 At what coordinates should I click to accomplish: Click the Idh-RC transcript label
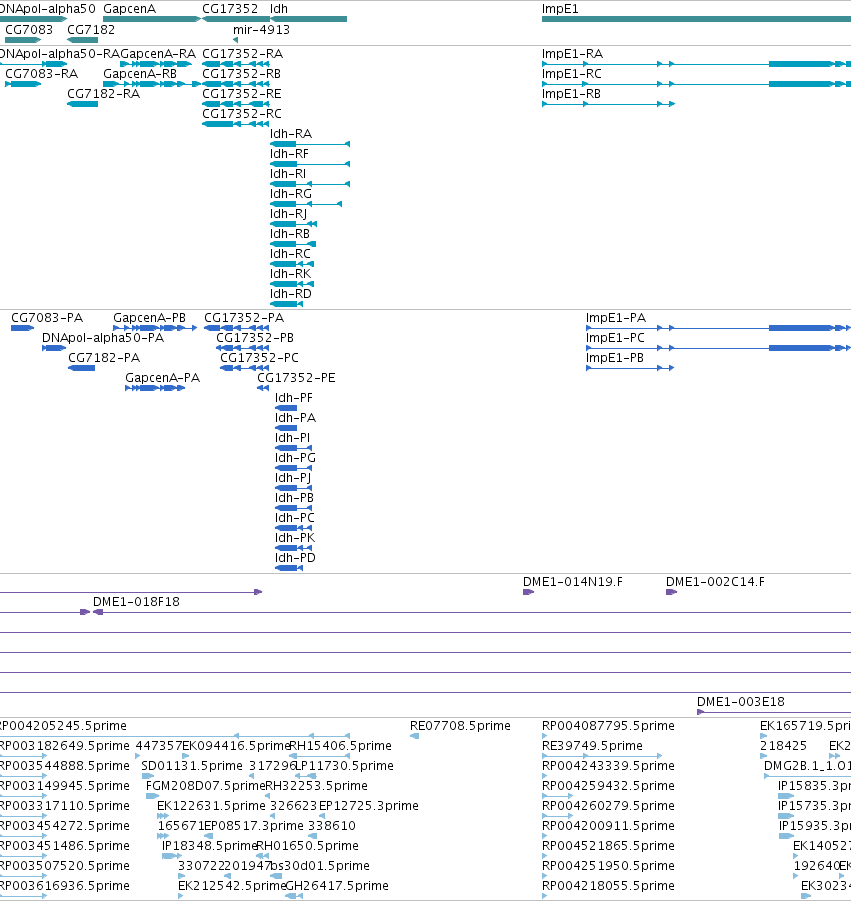point(290,254)
